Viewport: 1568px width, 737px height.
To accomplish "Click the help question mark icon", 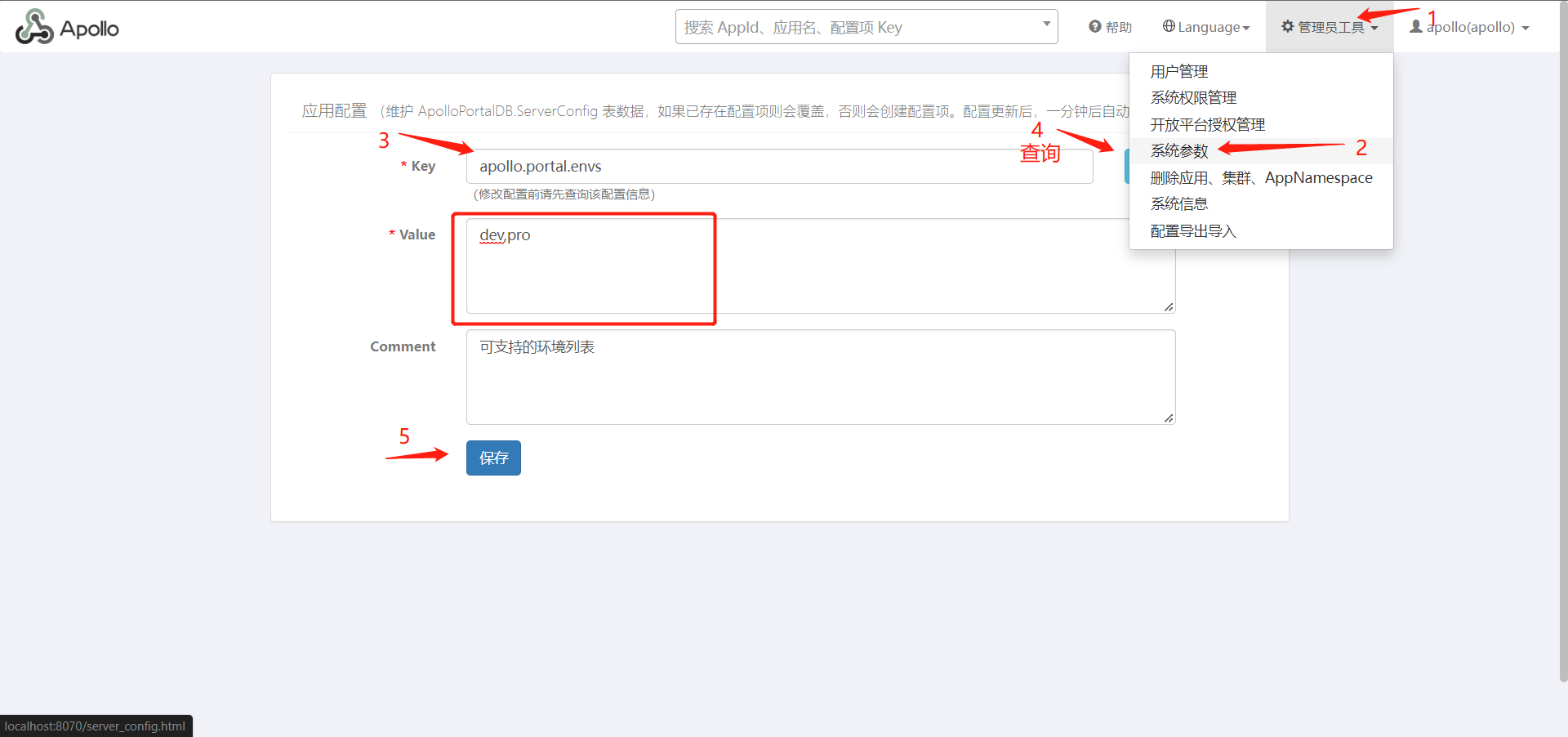I will click(x=1094, y=27).
